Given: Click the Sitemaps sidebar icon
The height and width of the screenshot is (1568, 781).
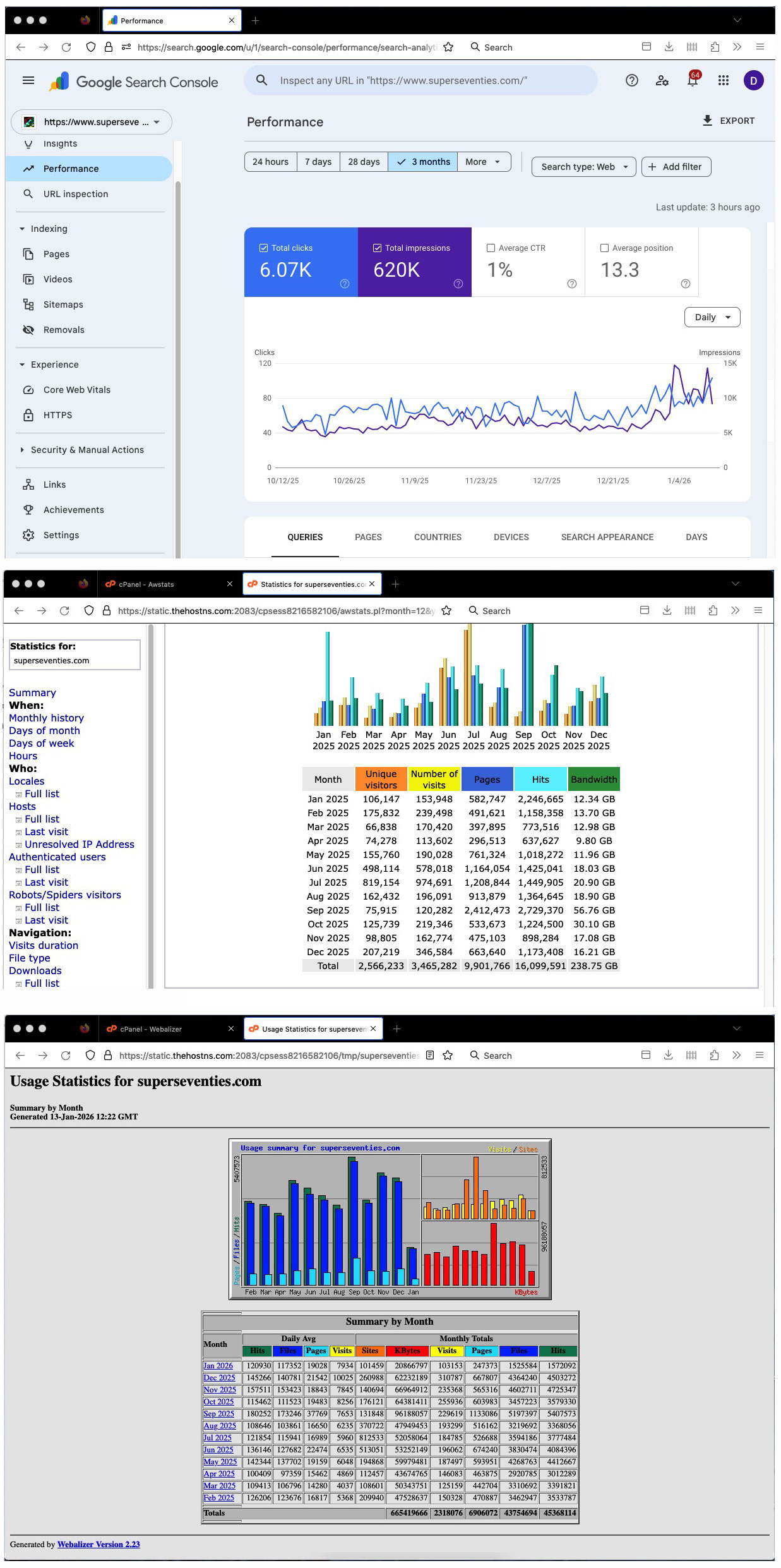Looking at the screenshot, I should coord(28,305).
